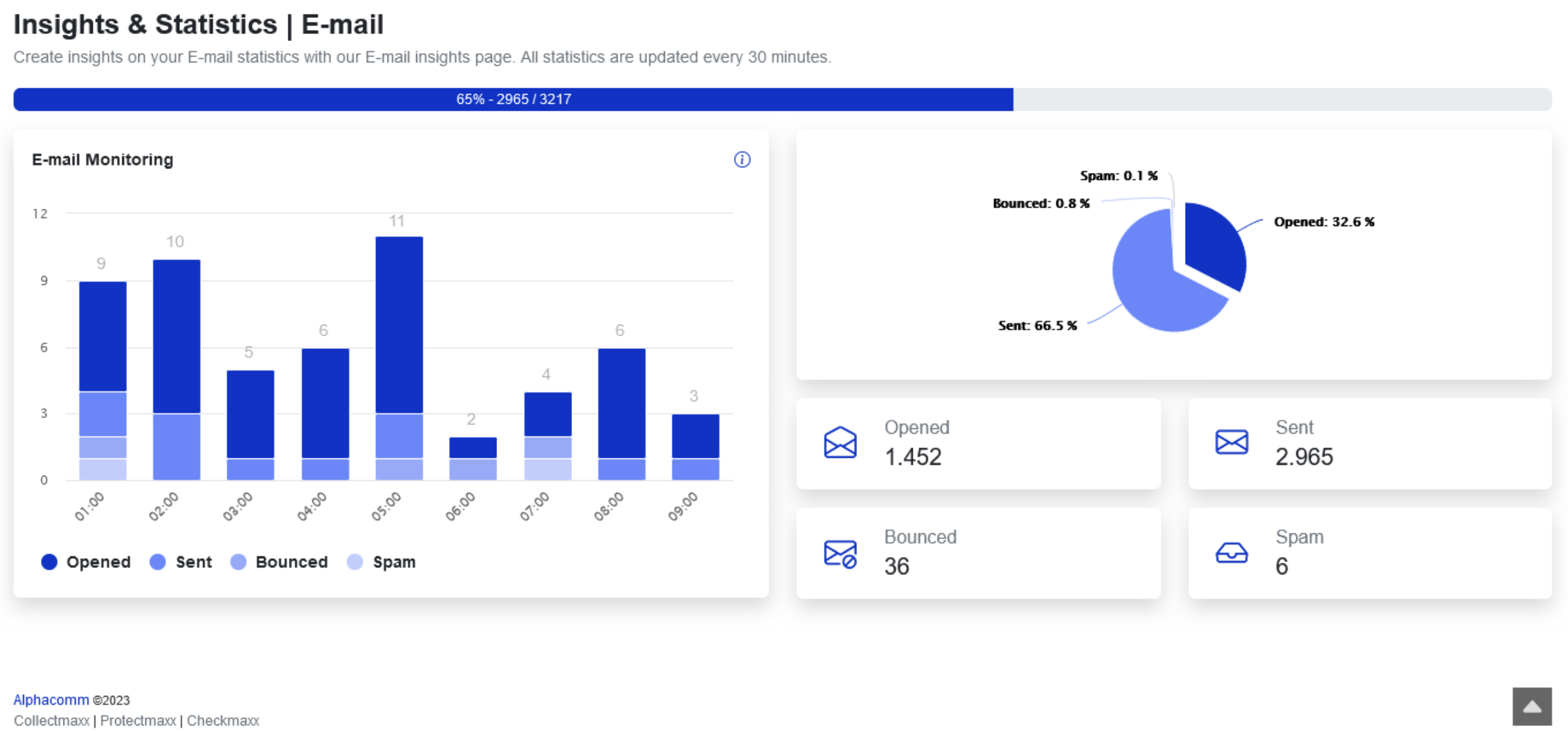Open the E-mail Monitoring info tooltip
This screenshot has width=1568, height=735.
742,159
